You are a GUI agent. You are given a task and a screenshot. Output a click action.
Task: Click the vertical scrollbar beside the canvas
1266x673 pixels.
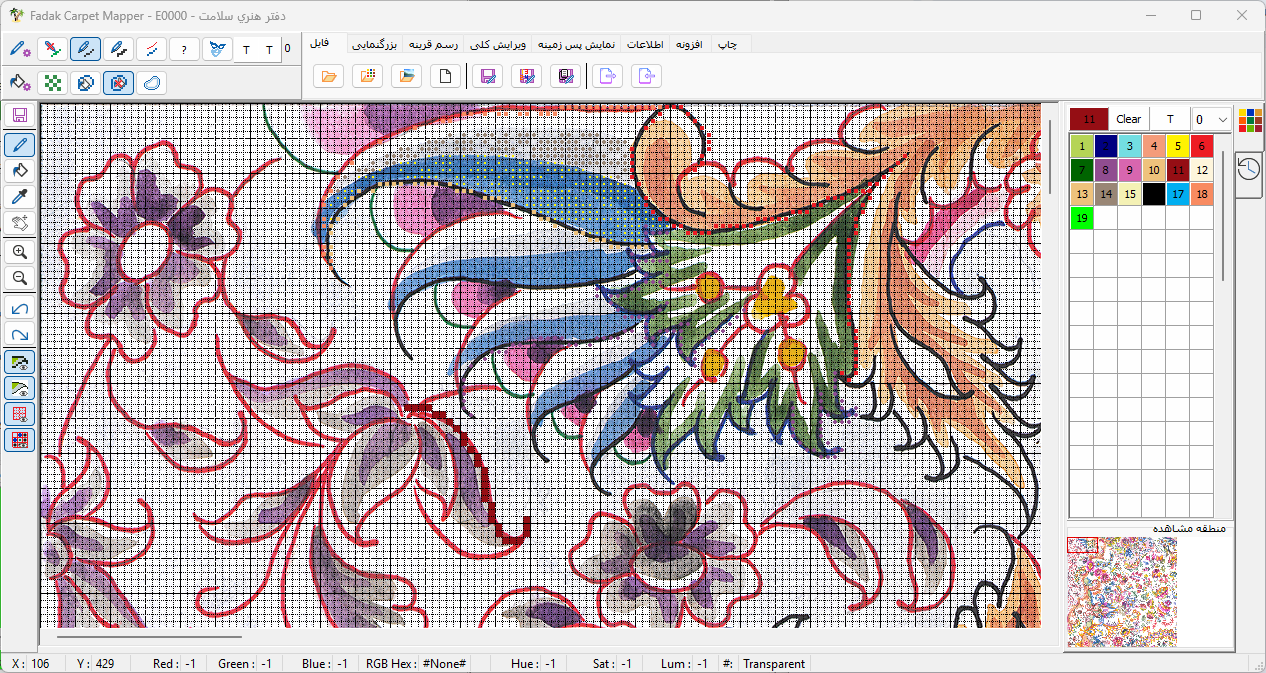pos(1049,157)
